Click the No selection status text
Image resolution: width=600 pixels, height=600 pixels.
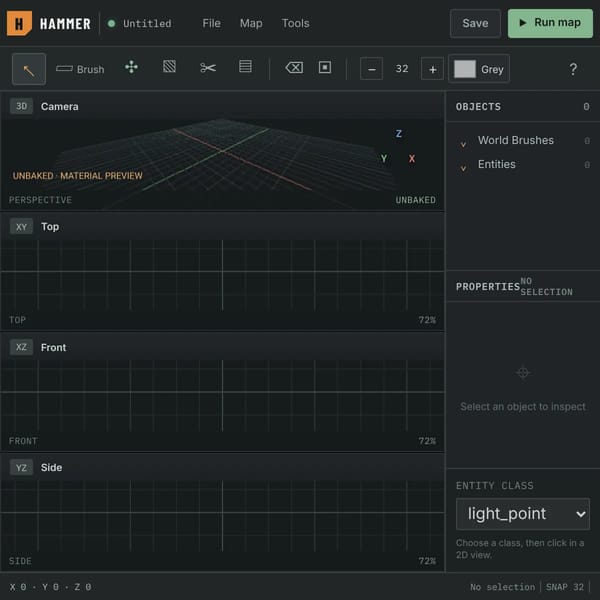tap(502, 587)
